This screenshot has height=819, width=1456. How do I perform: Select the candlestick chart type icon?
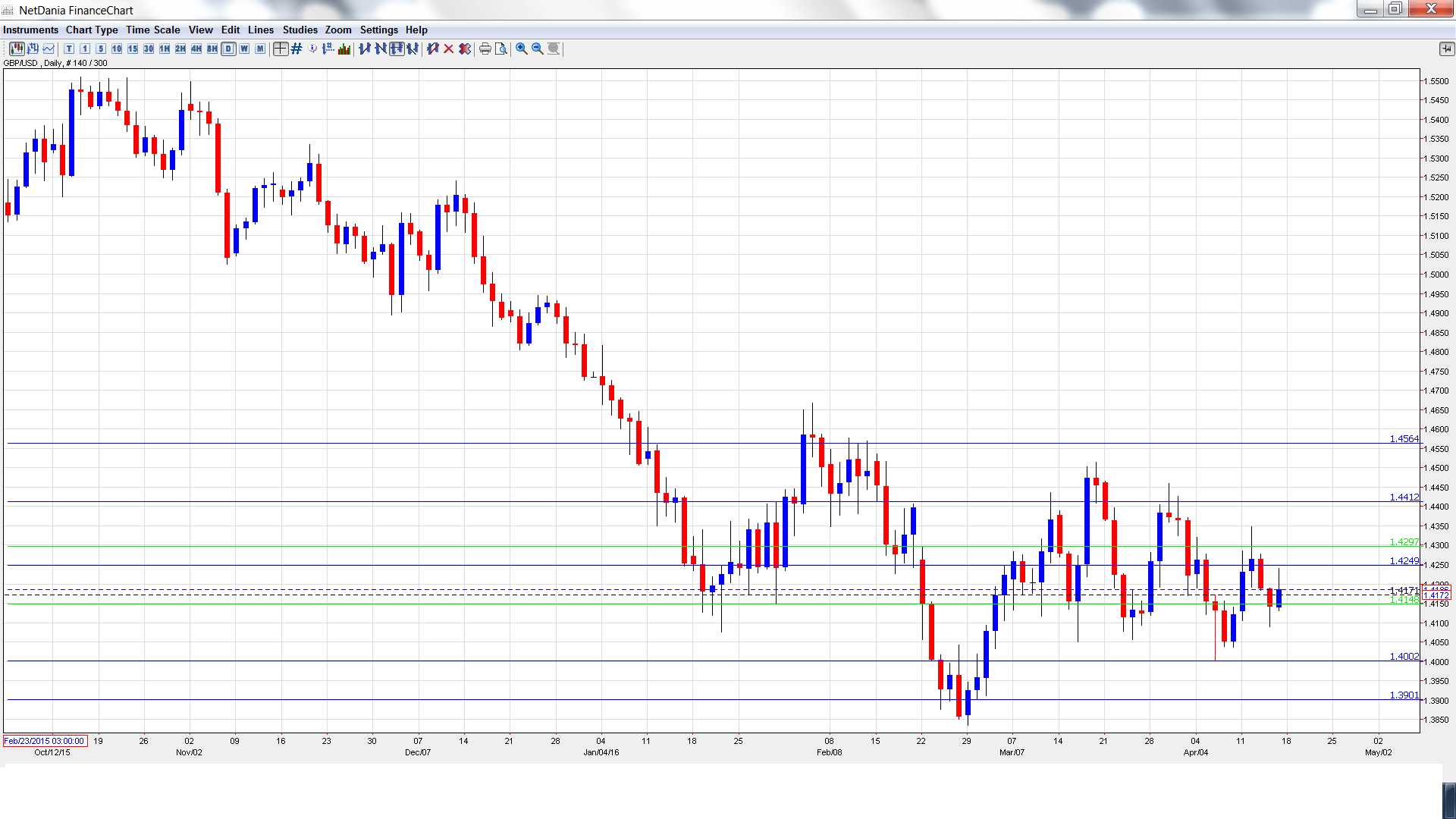click(x=17, y=49)
